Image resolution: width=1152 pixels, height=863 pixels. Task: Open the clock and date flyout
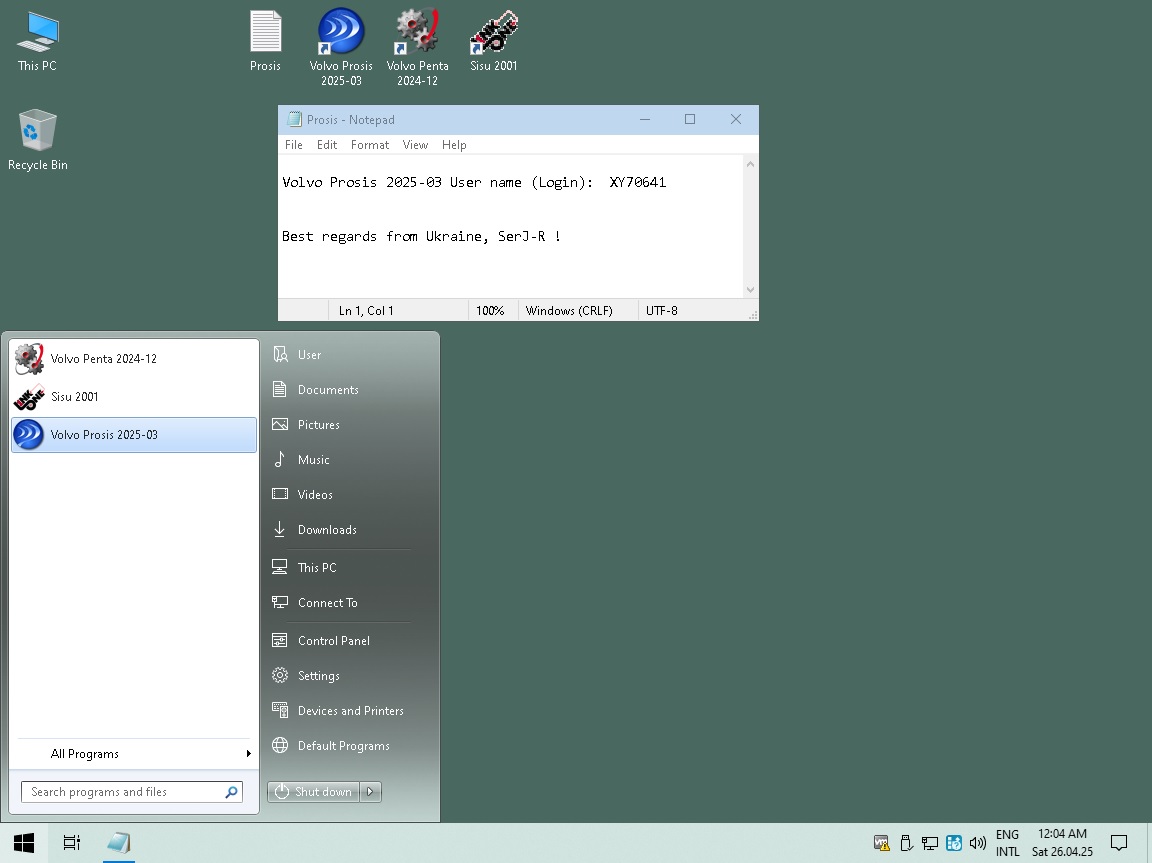[1062, 843]
